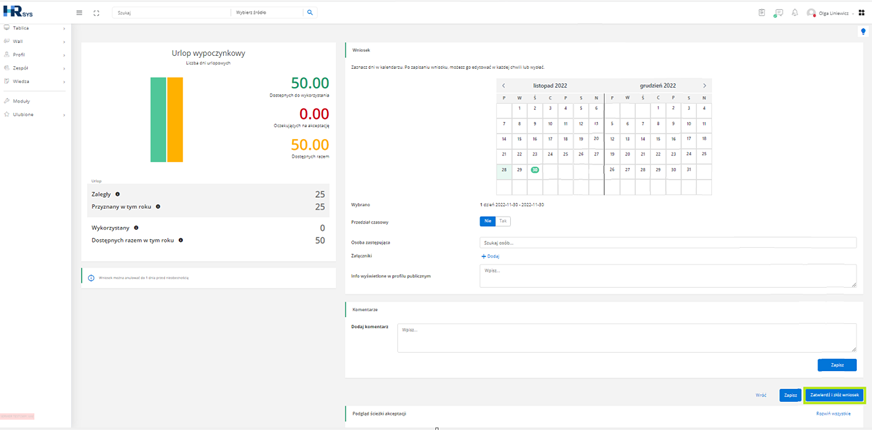Expand the Wiedza submenu chevron

click(64, 82)
